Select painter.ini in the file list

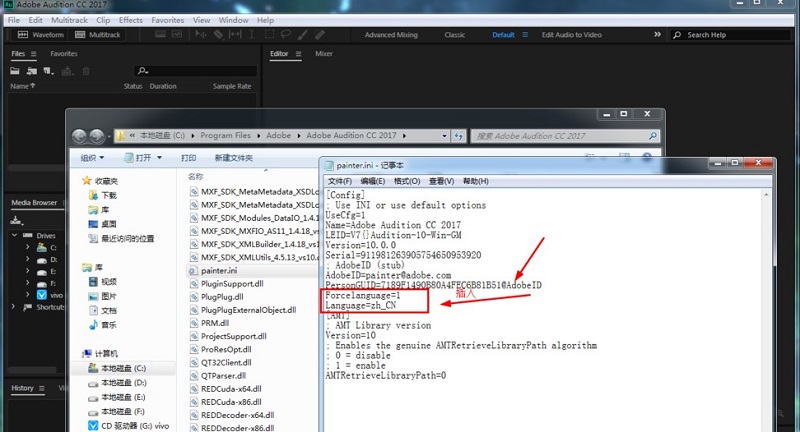[x=217, y=270]
